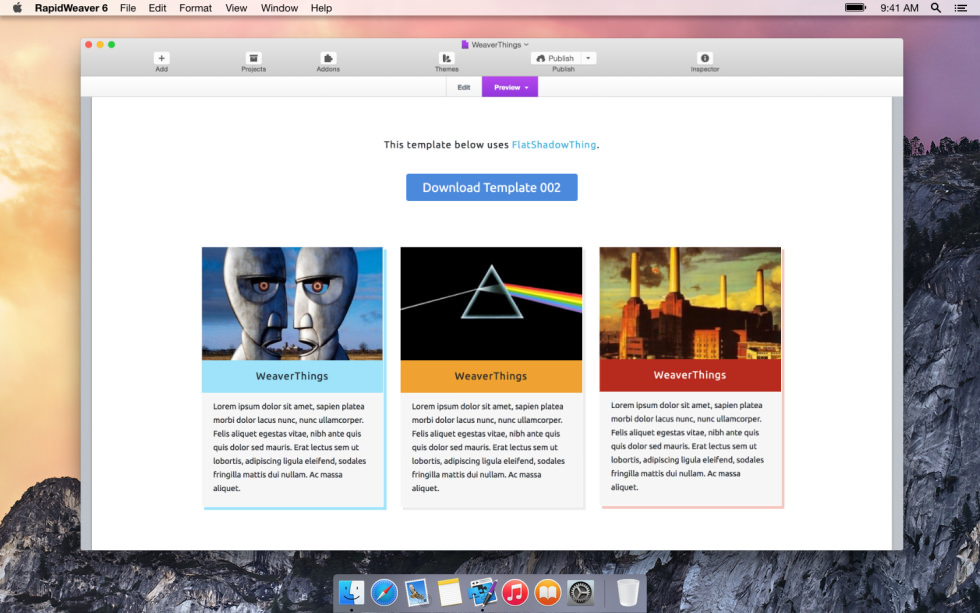The height and width of the screenshot is (613, 980).
Task: Open the Window menu
Action: click(279, 8)
